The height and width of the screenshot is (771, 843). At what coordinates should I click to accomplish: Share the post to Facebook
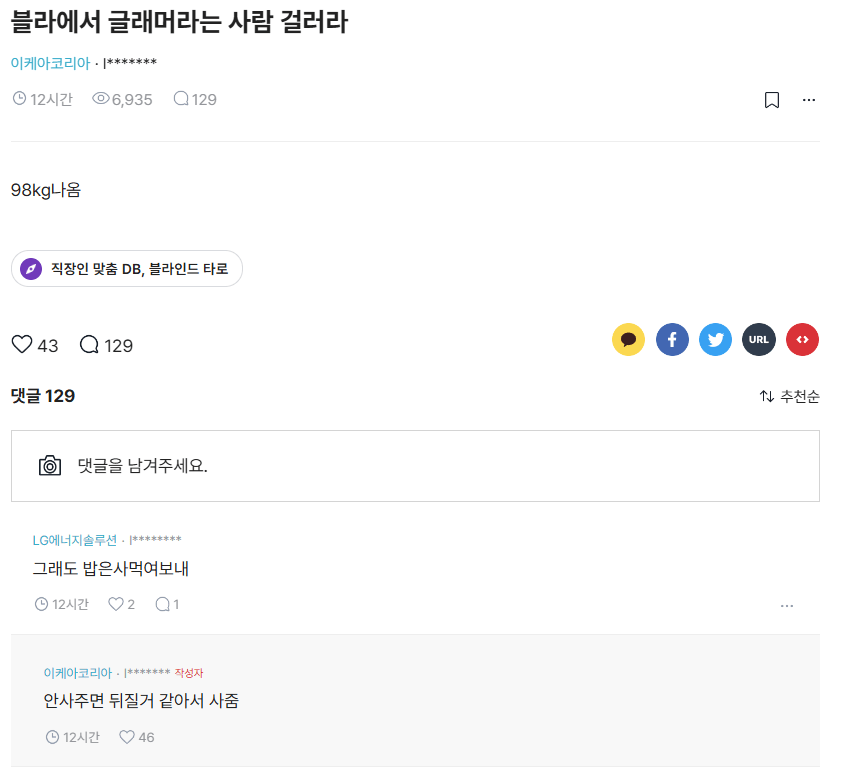(672, 339)
